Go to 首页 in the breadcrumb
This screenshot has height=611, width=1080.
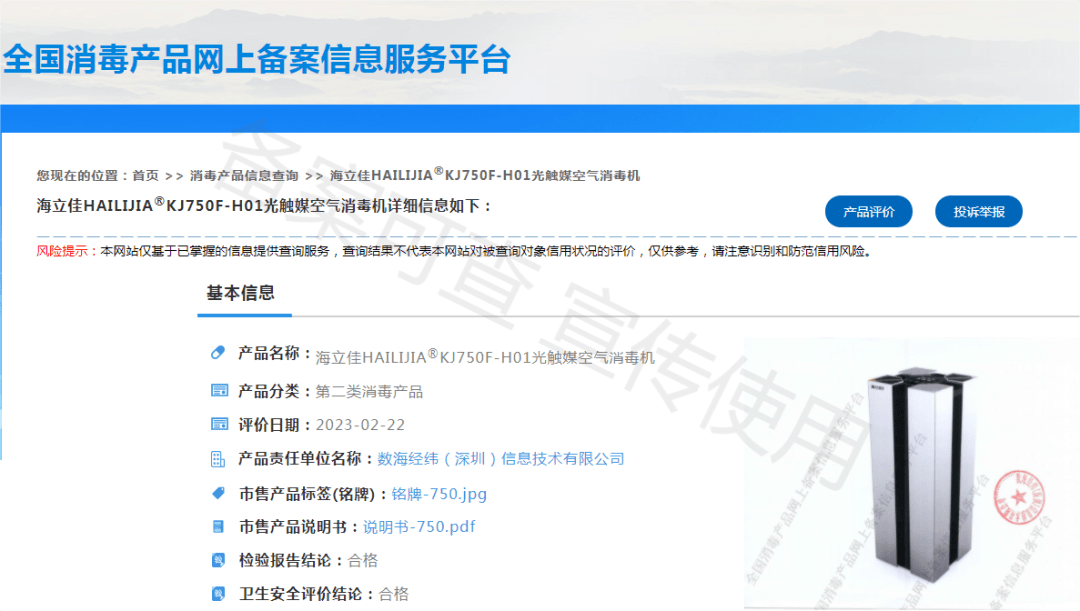145,176
